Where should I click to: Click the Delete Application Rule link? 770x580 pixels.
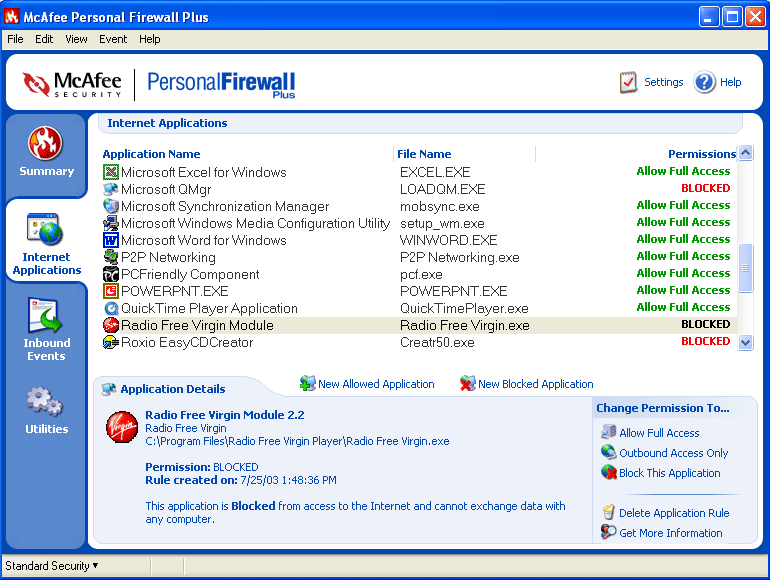click(674, 513)
